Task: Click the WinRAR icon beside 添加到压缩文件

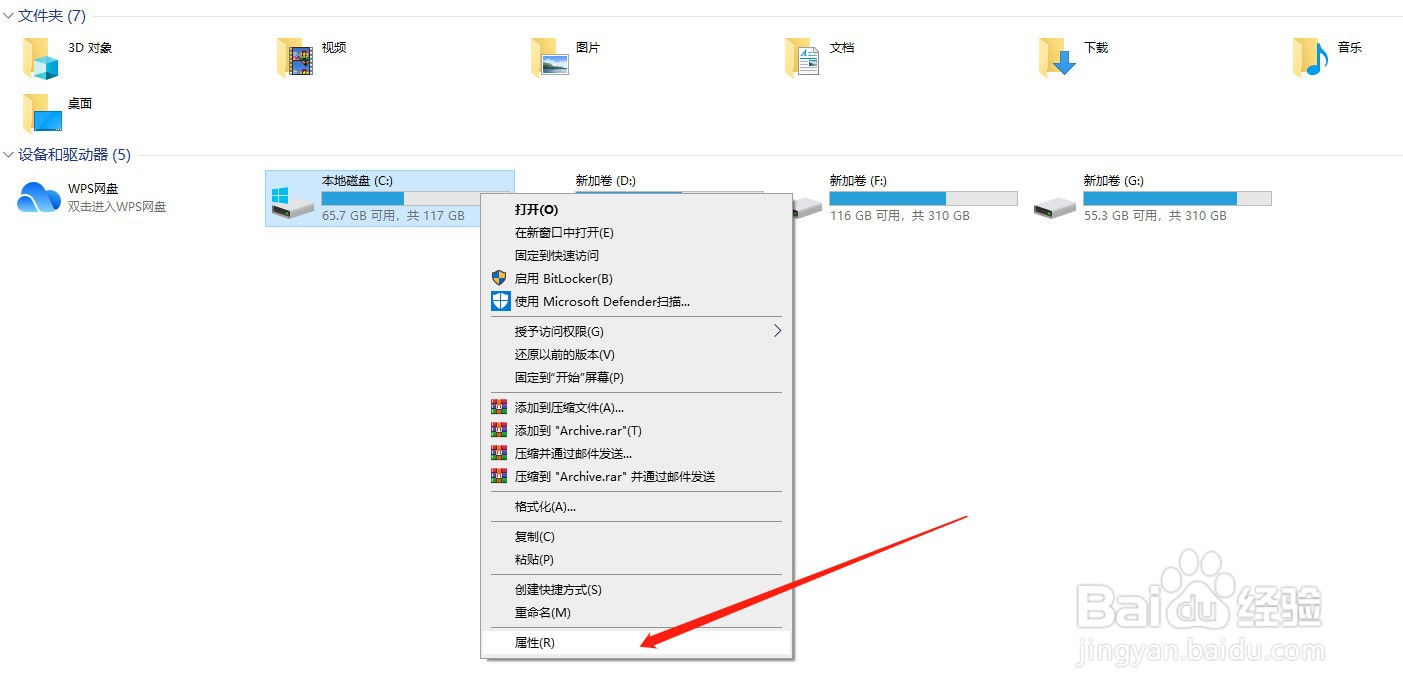Action: point(499,406)
